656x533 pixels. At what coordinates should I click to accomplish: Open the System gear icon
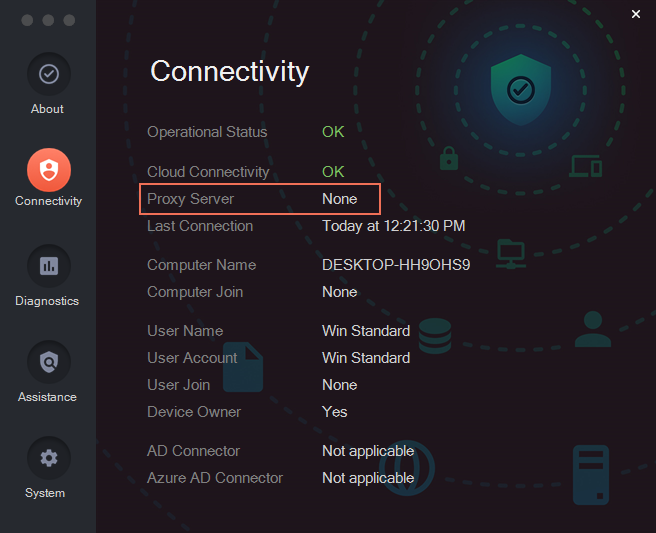(49, 458)
